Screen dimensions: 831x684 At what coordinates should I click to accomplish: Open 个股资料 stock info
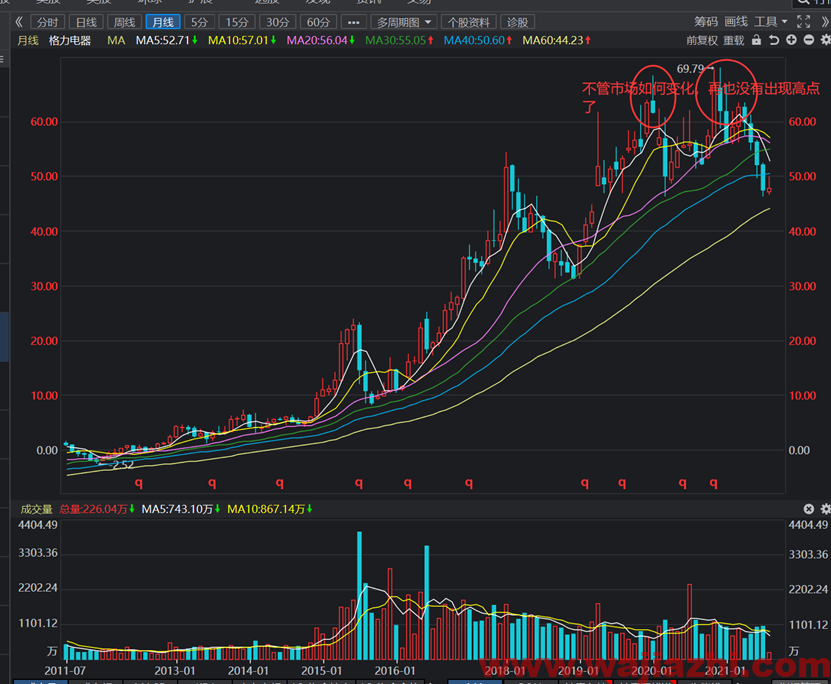click(x=468, y=22)
